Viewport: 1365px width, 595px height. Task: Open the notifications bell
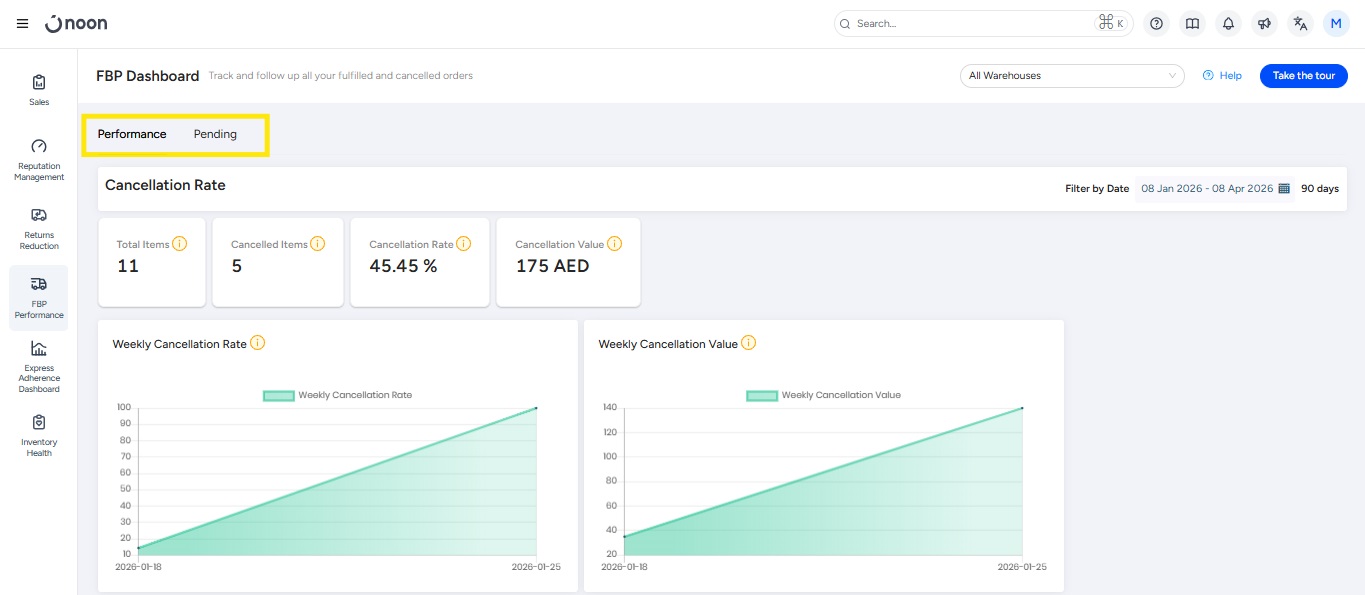tap(1228, 24)
